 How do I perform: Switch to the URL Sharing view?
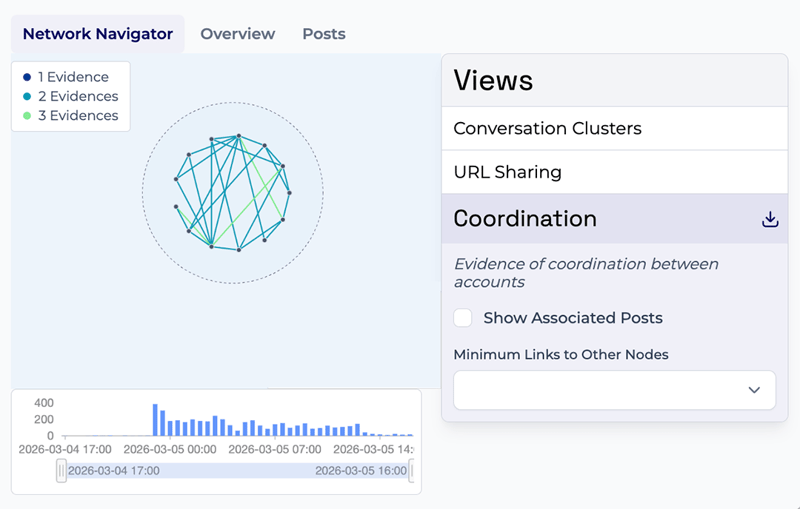coord(507,172)
